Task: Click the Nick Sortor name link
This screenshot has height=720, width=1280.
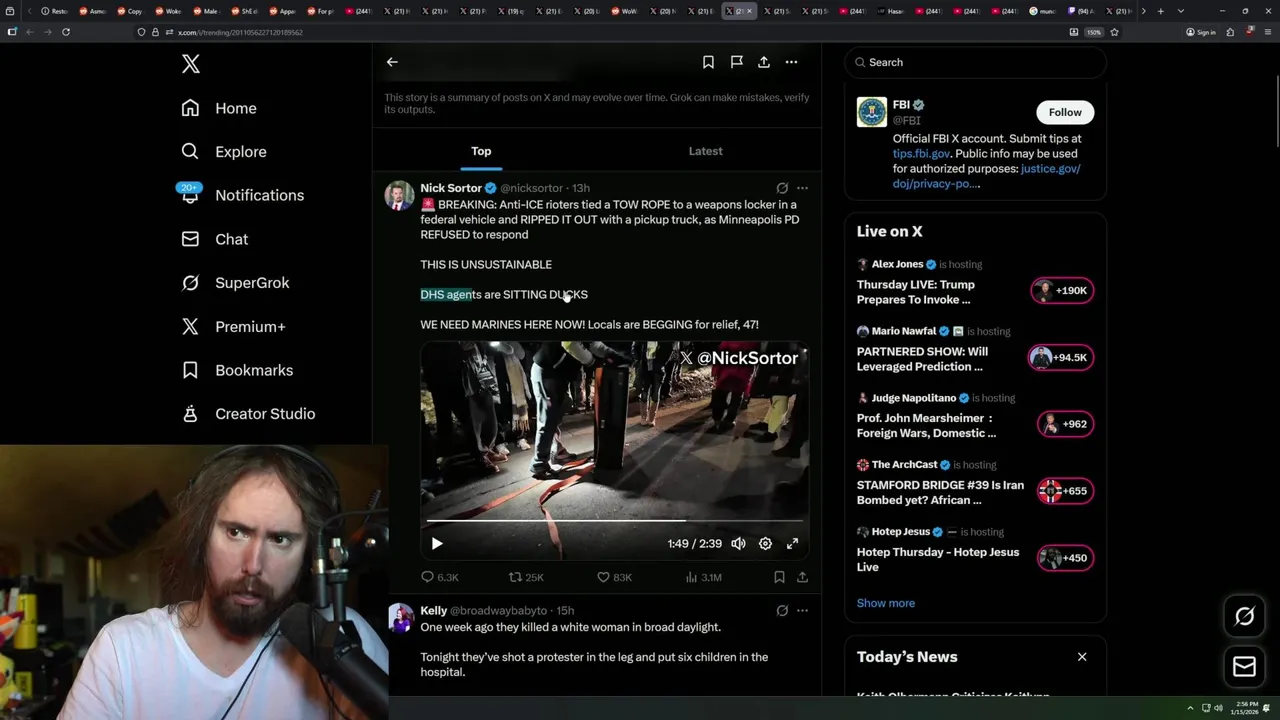Action: tap(451, 188)
